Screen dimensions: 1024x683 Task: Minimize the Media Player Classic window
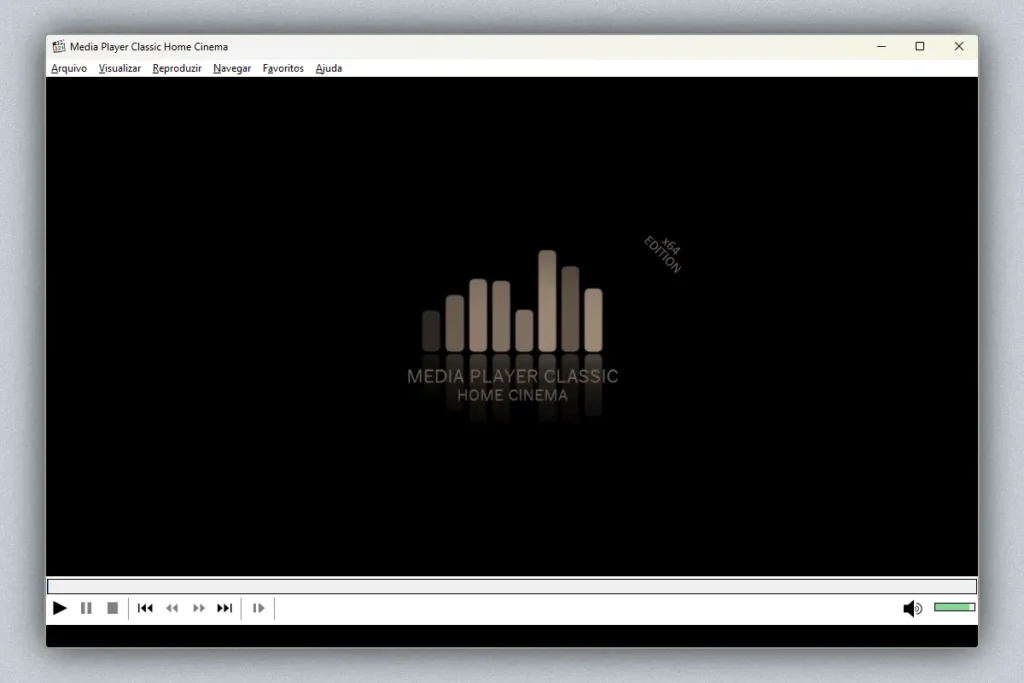[881, 46]
